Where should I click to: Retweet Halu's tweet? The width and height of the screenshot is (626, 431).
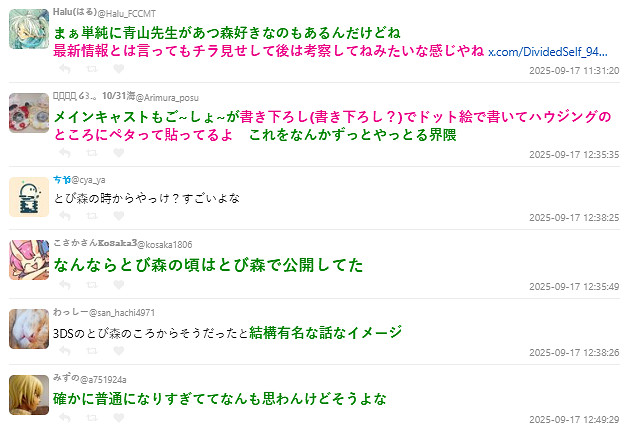coord(92,69)
